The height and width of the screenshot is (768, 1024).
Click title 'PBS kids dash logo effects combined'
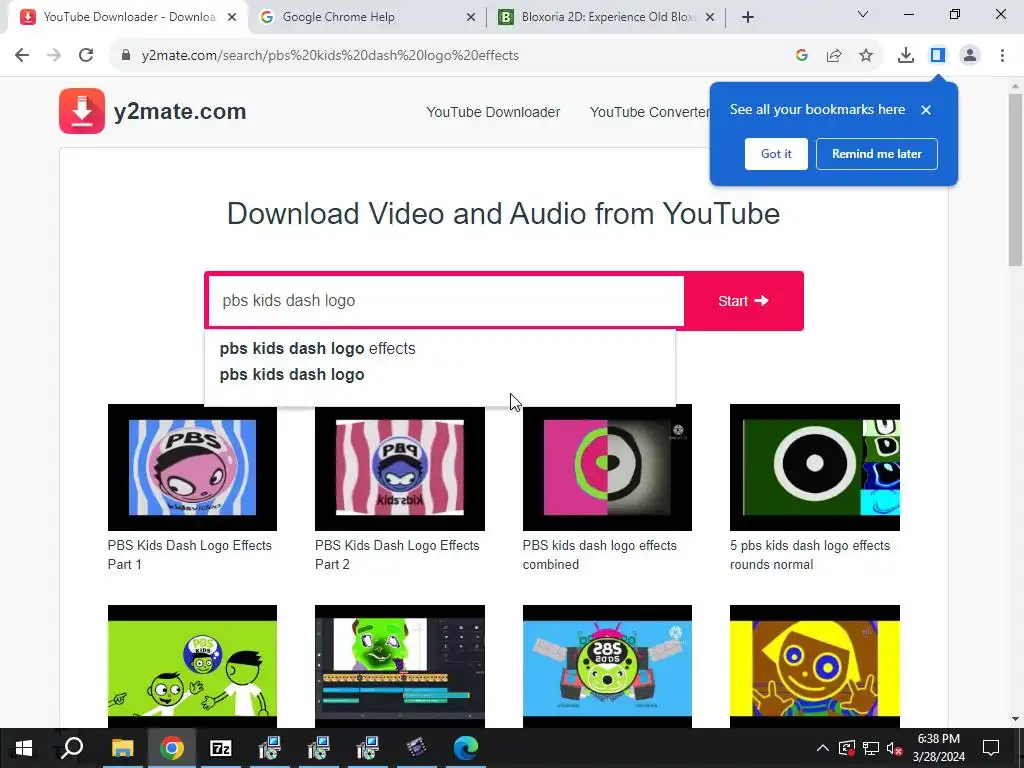(600, 555)
